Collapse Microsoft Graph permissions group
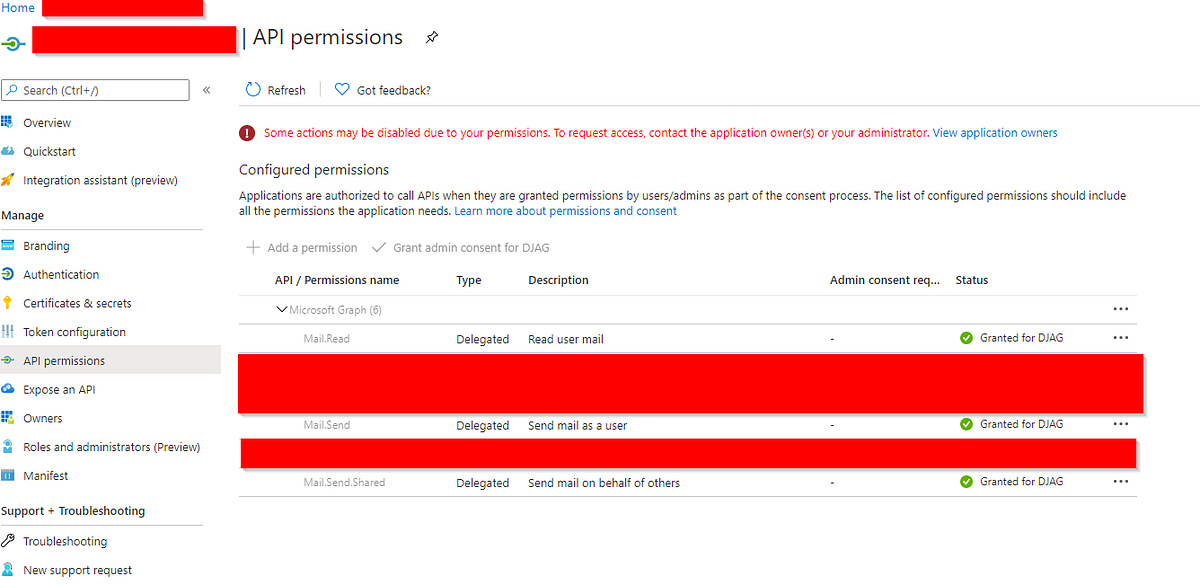This screenshot has height=587, width=1200. click(x=283, y=309)
